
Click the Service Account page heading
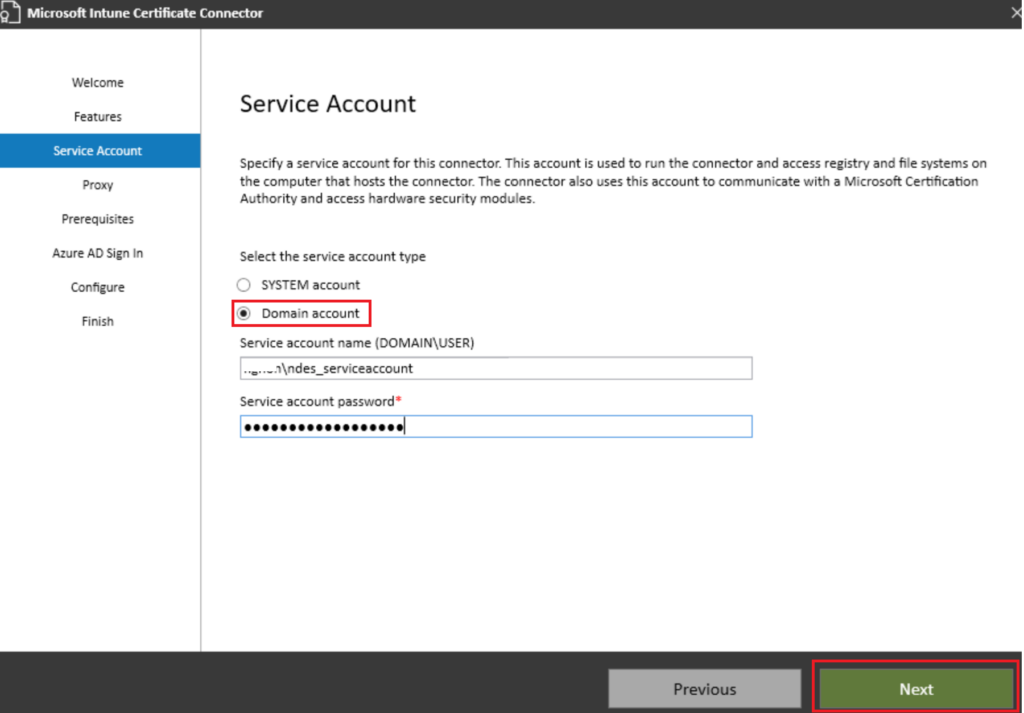point(328,104)
